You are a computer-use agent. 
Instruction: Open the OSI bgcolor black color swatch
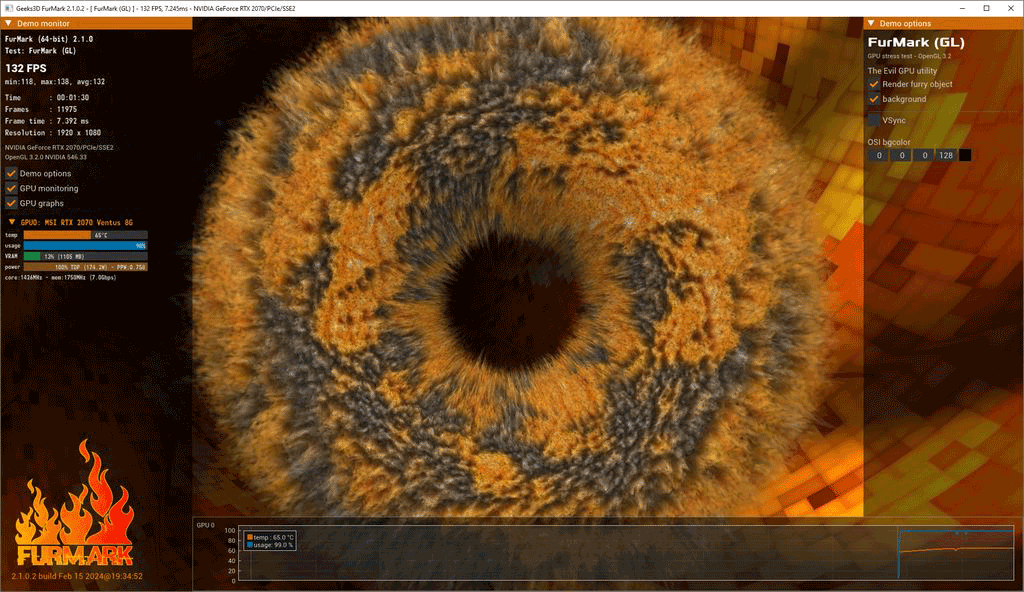pyautogui.click(x=965, y=155)
